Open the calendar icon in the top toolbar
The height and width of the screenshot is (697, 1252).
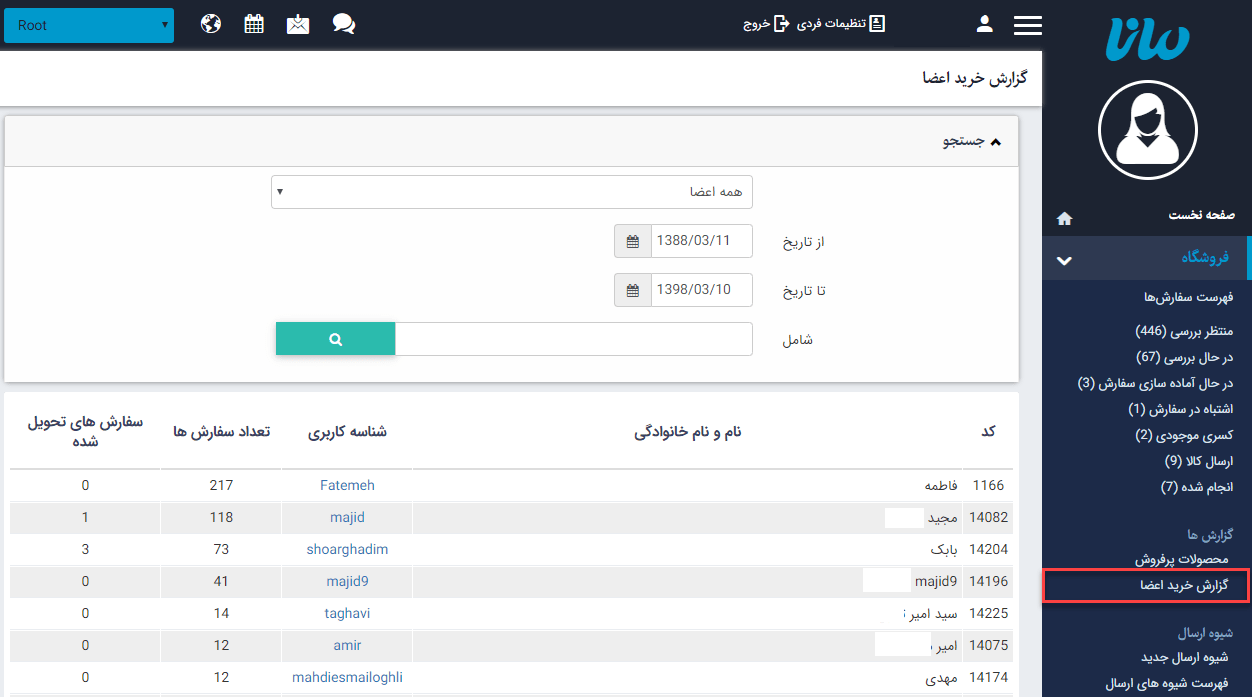pos(254,24)
